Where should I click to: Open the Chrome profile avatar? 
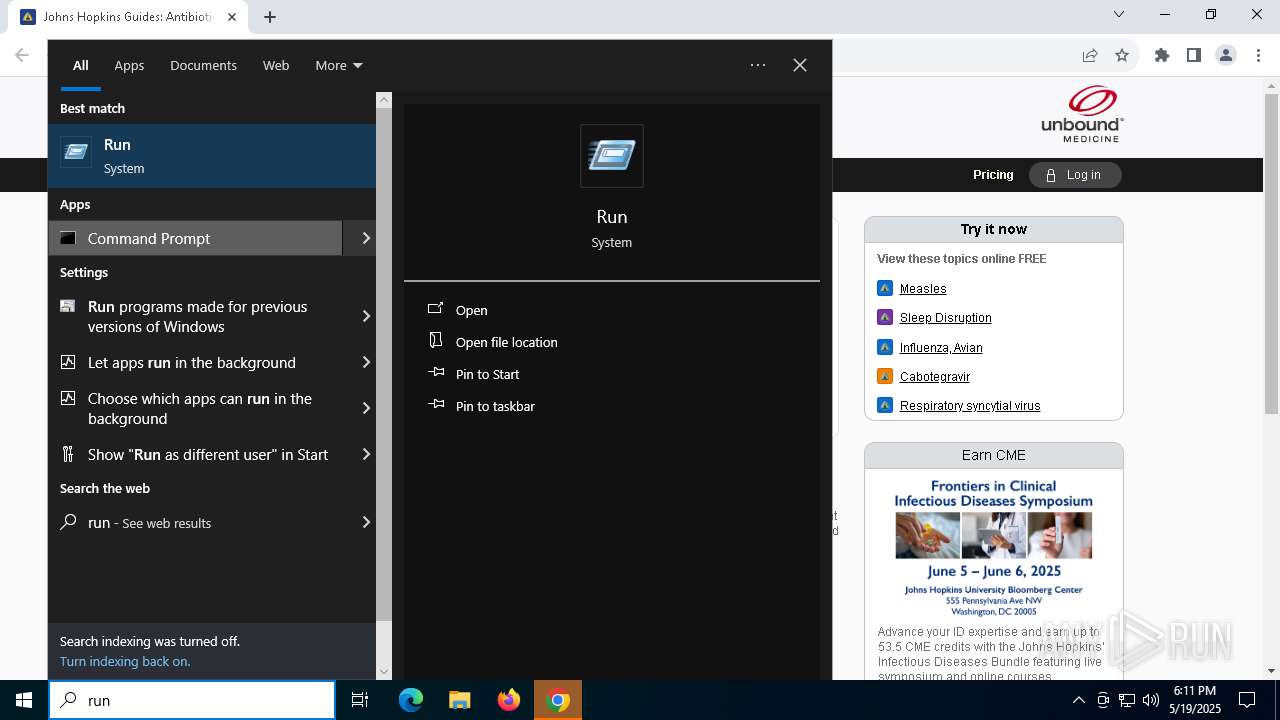[x=1226, y=55]
